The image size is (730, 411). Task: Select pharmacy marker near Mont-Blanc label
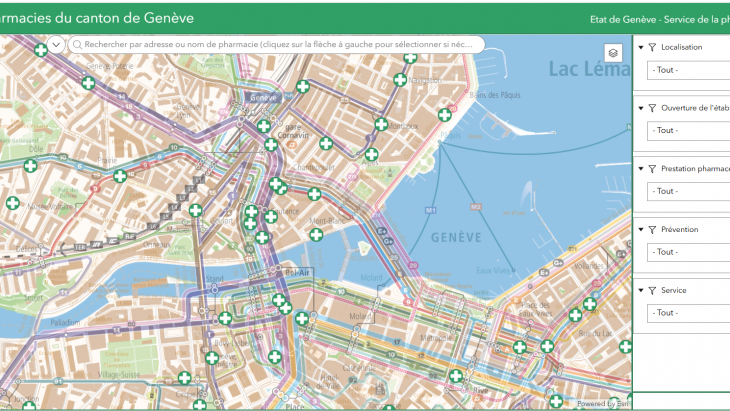click(316, 235)
